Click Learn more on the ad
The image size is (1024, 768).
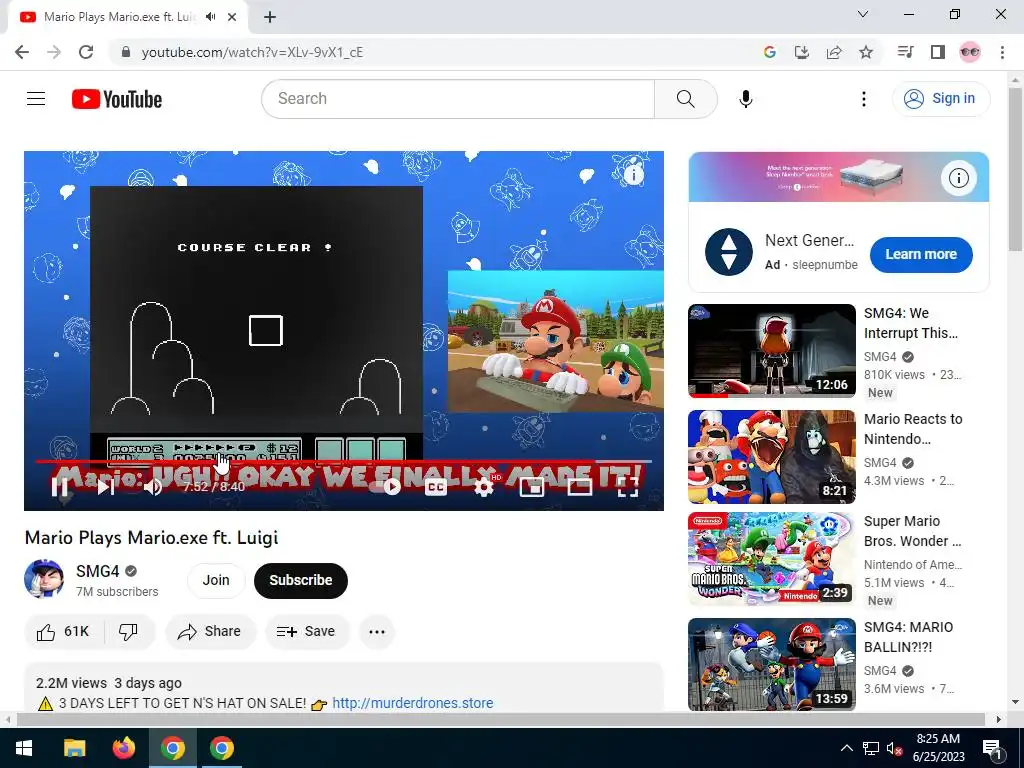[x=921, y=255]
